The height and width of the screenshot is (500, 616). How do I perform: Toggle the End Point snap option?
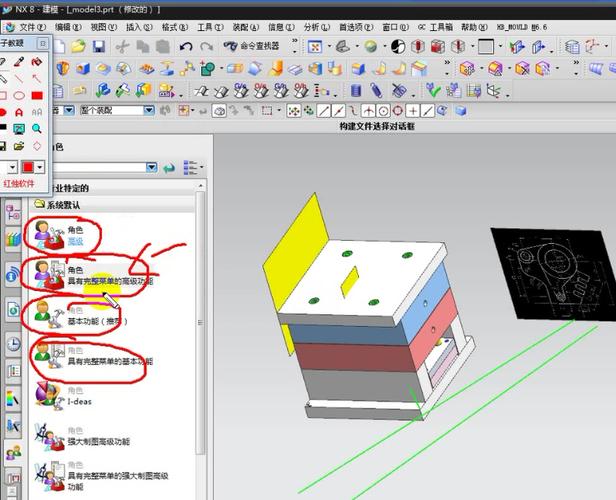324,111
